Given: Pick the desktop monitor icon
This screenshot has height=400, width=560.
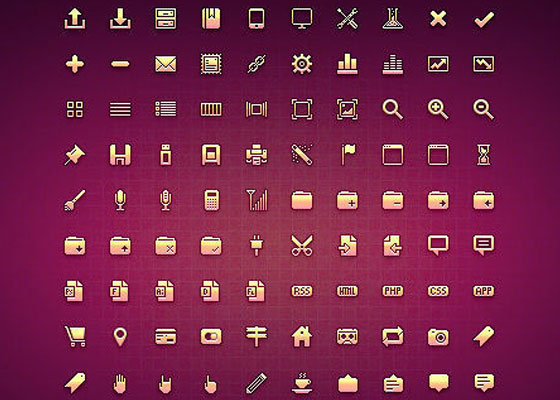Looking at the screenshot, I should (x=302, y=19).
